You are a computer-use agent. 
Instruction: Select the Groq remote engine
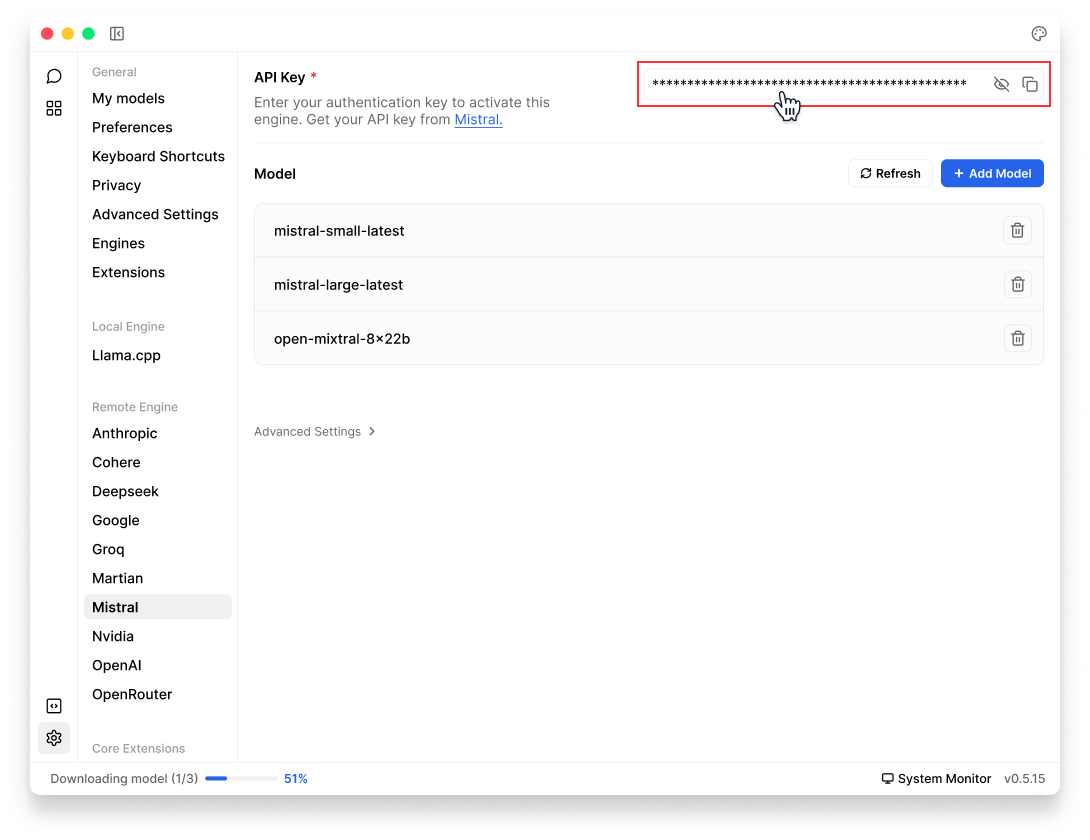pyautogui.click(x=108, y=549)
